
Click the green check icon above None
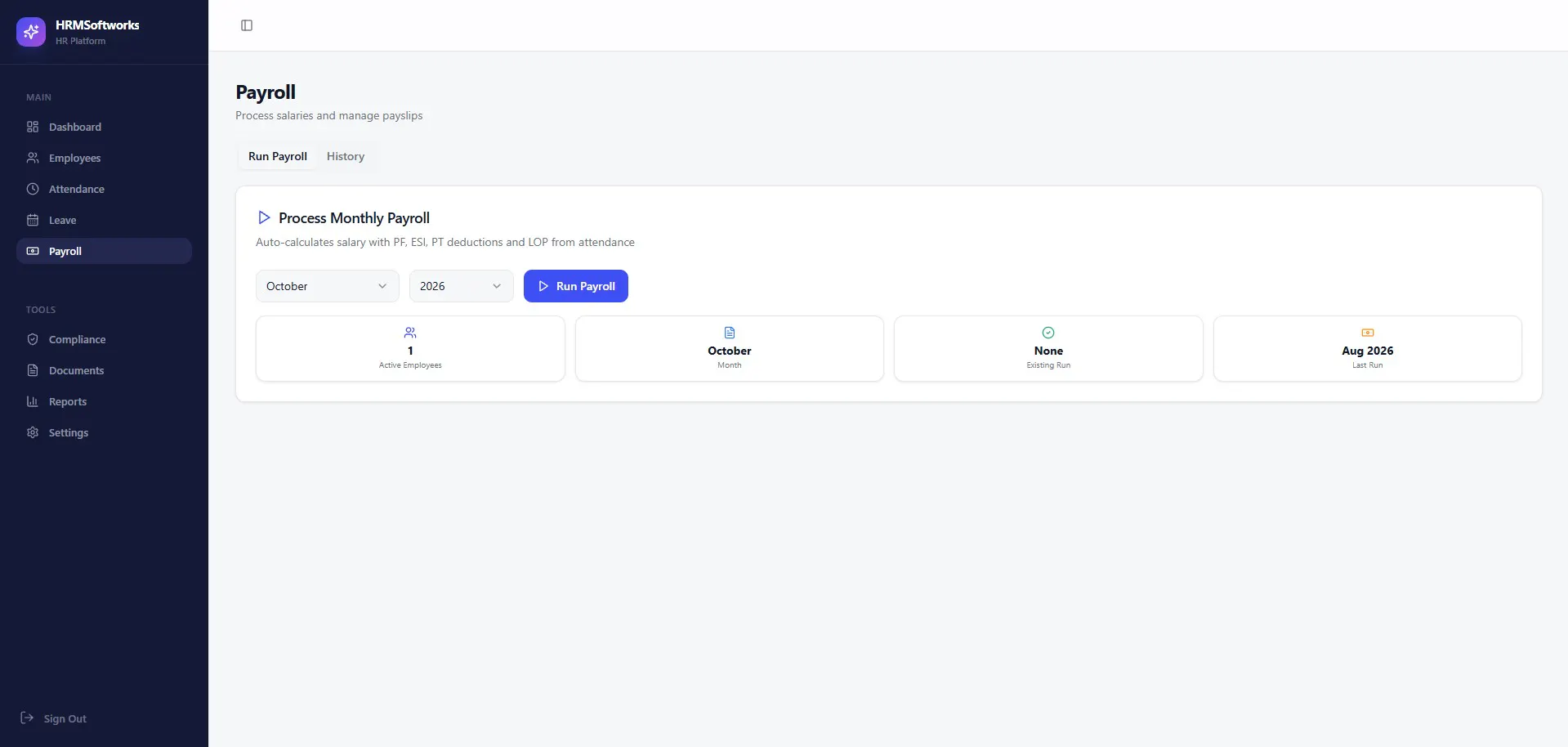[1048, 333]
